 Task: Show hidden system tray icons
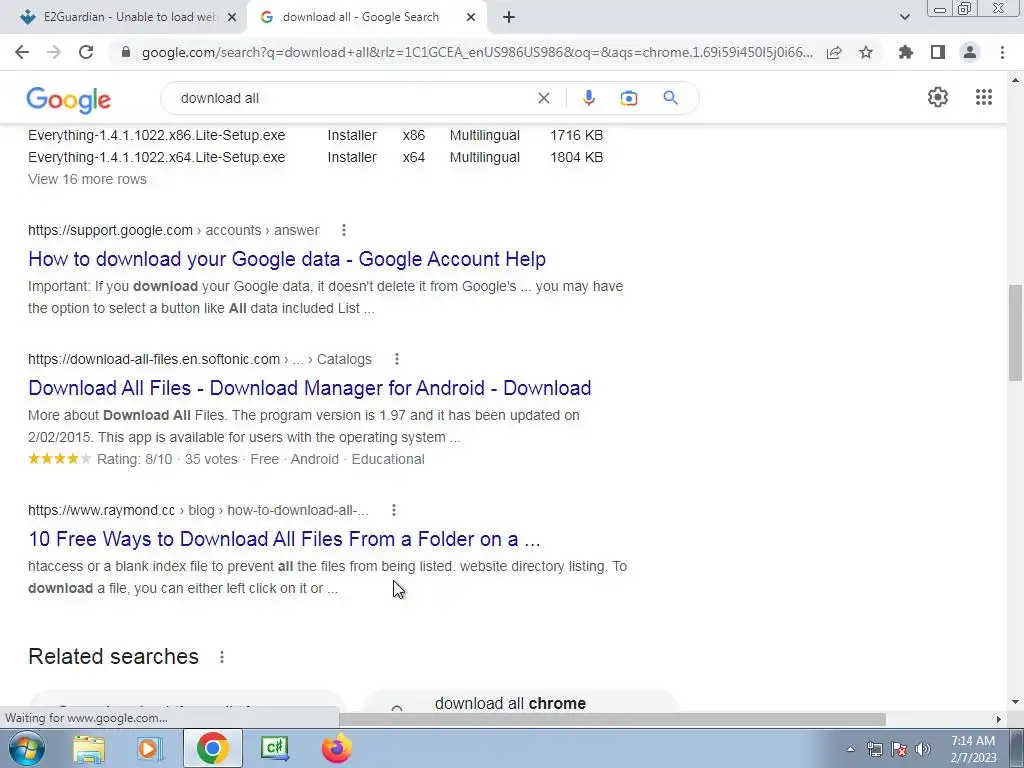[850, 749]
